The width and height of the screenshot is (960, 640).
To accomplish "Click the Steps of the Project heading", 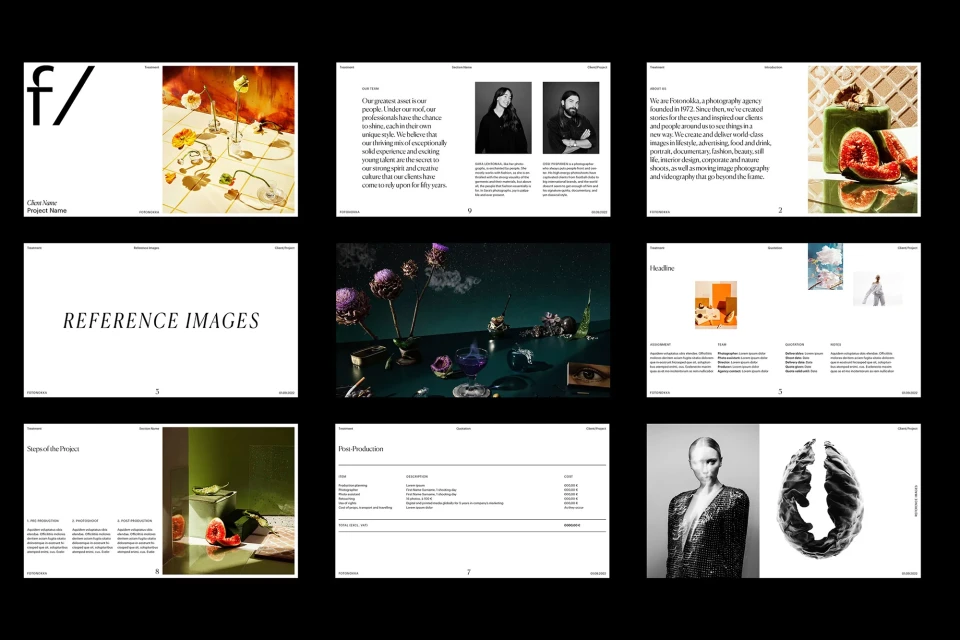I will tap(53, 449).
